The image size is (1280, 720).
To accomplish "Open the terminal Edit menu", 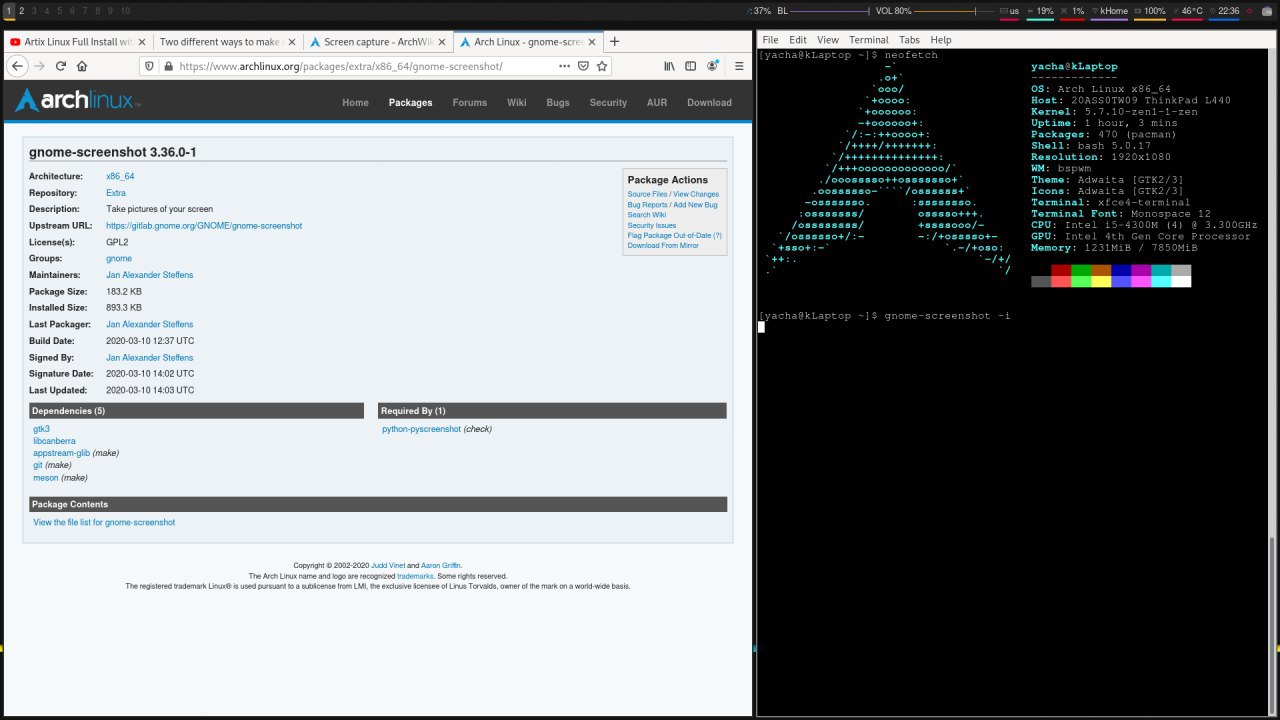I will (797, 40).
